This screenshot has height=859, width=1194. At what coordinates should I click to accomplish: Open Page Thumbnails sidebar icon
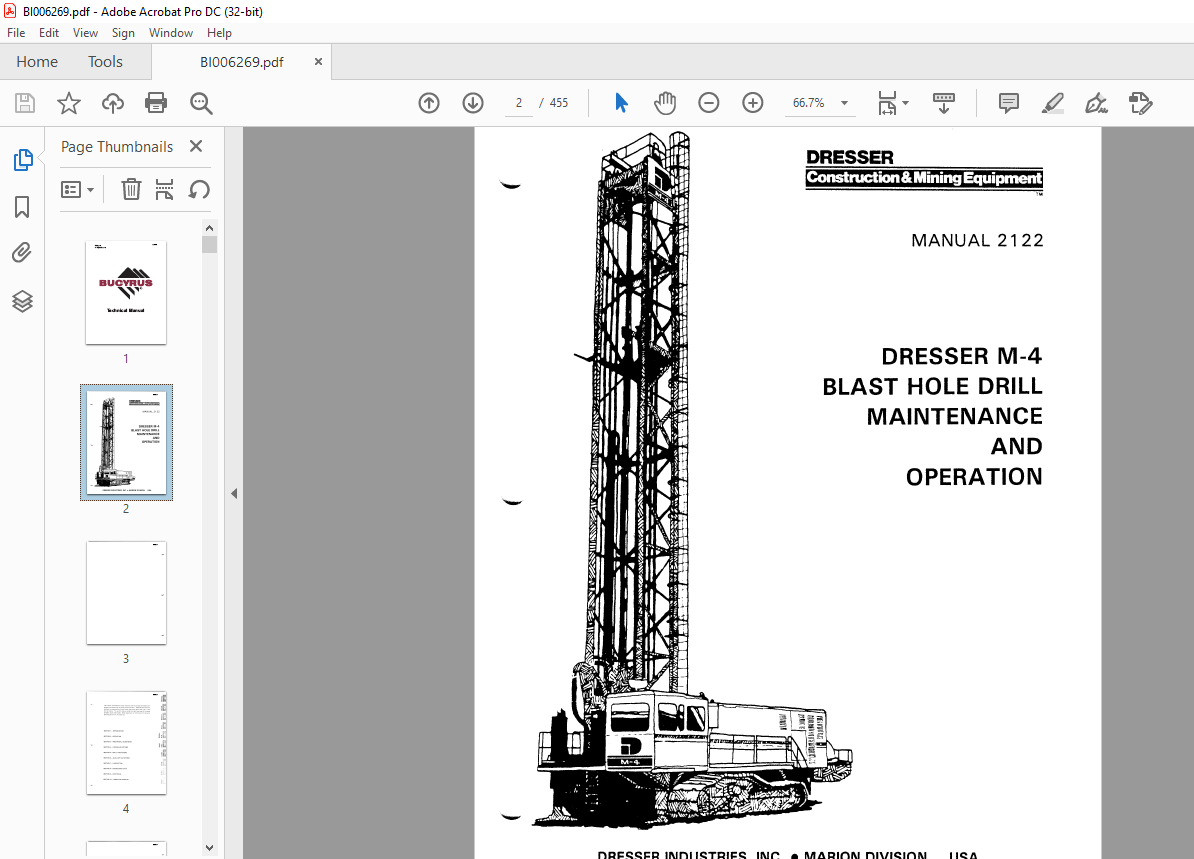[23, 160]
